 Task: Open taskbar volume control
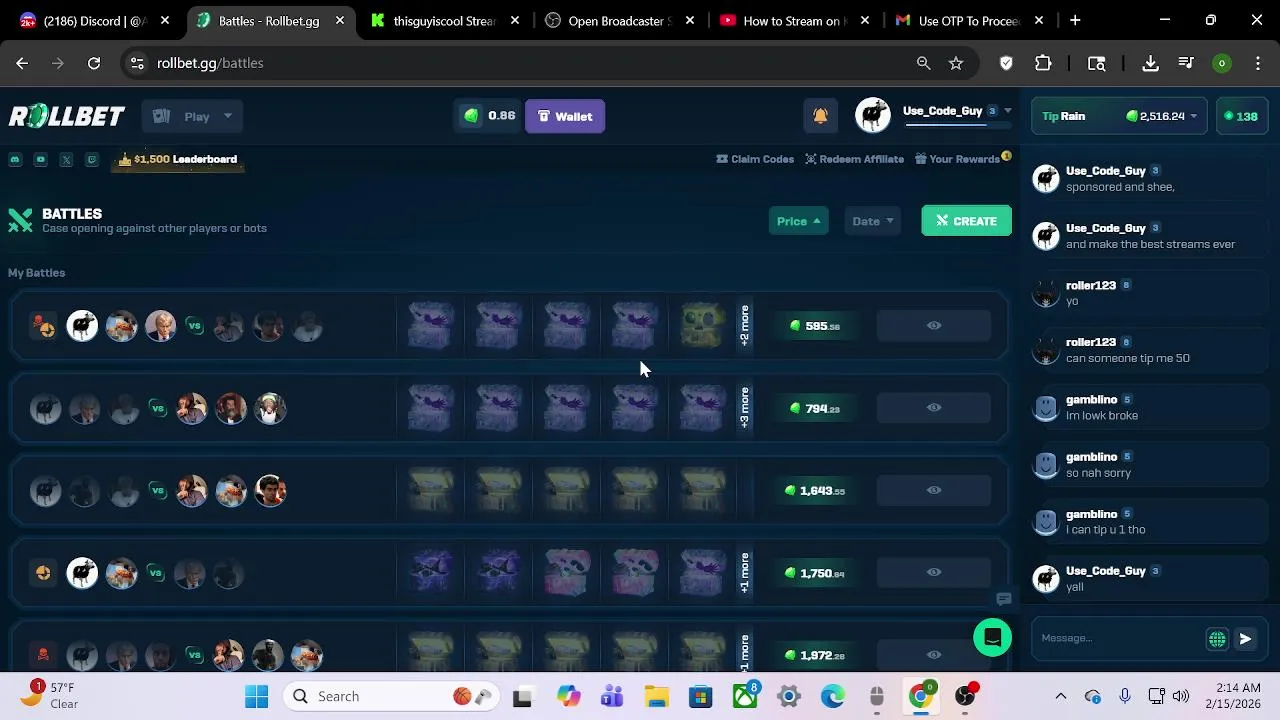coord(1181,696)
